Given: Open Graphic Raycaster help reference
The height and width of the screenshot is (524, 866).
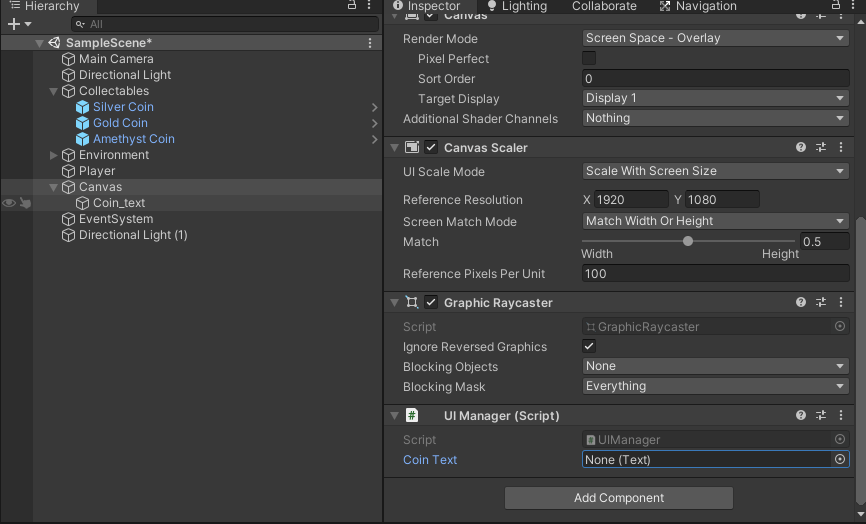Looking at the screenshot, I should click(801, 303).
